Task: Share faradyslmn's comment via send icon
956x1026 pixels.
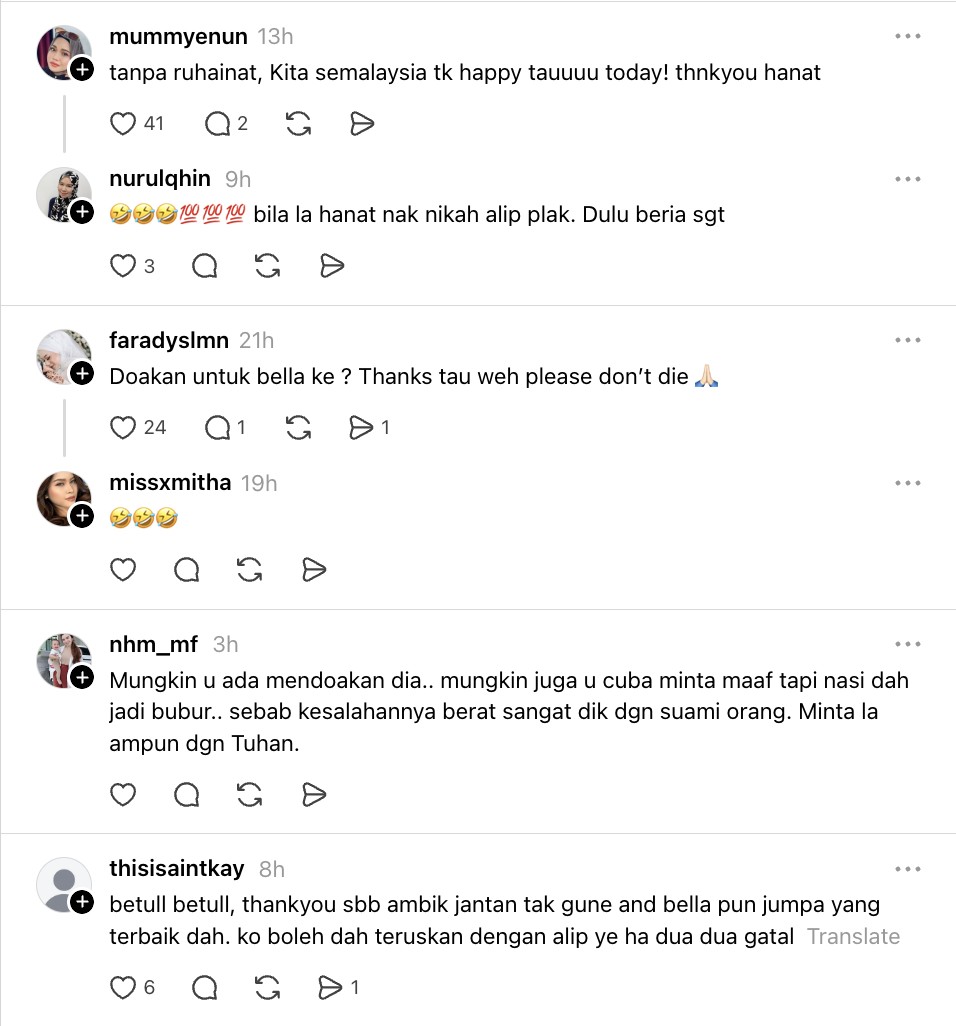Action: pyautogui.click(x=361, y=428)
